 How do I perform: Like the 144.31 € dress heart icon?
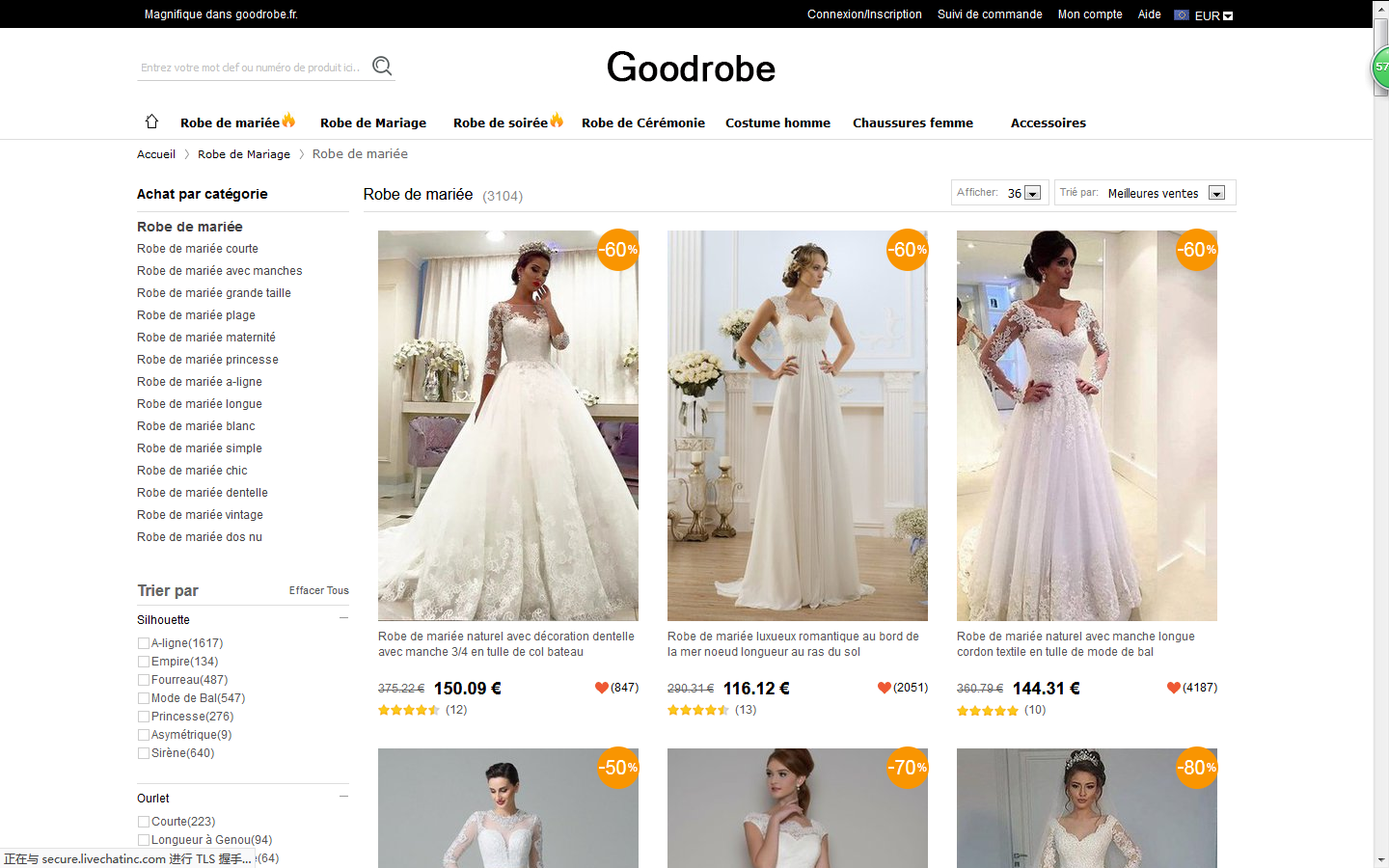click(1173, 688)
